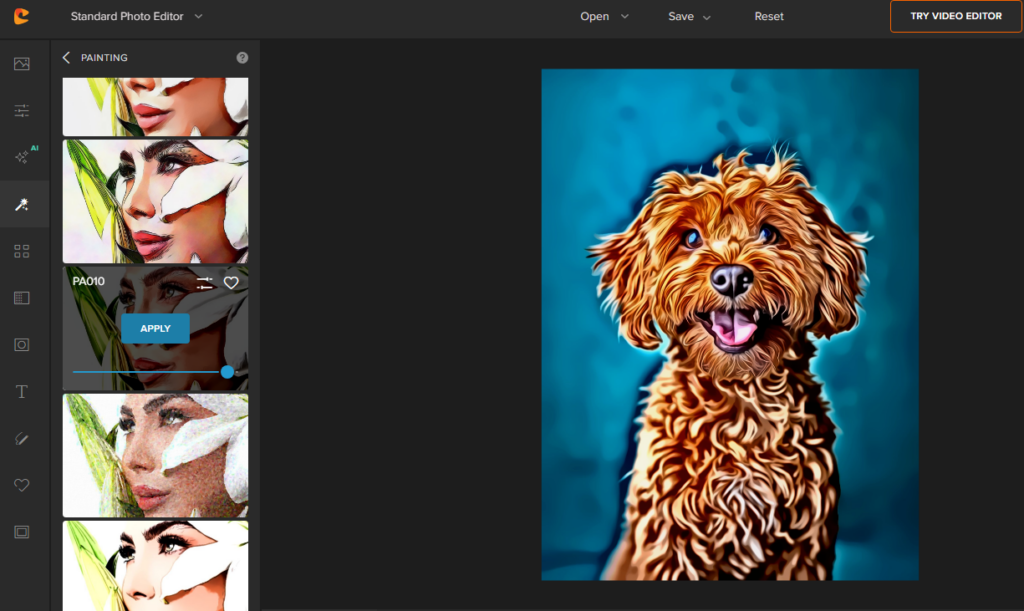
Task: Click the PA010 effect label
Action: pyautogui.click(x=88, y=281)
